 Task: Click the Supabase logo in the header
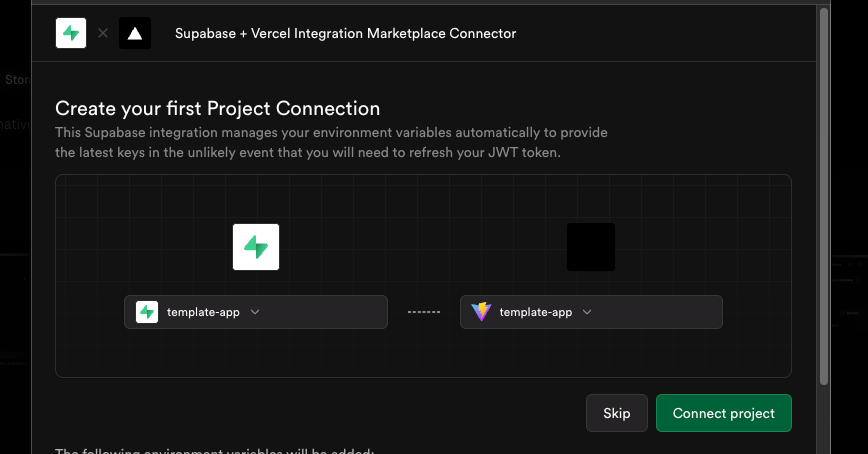click(71, 33)
